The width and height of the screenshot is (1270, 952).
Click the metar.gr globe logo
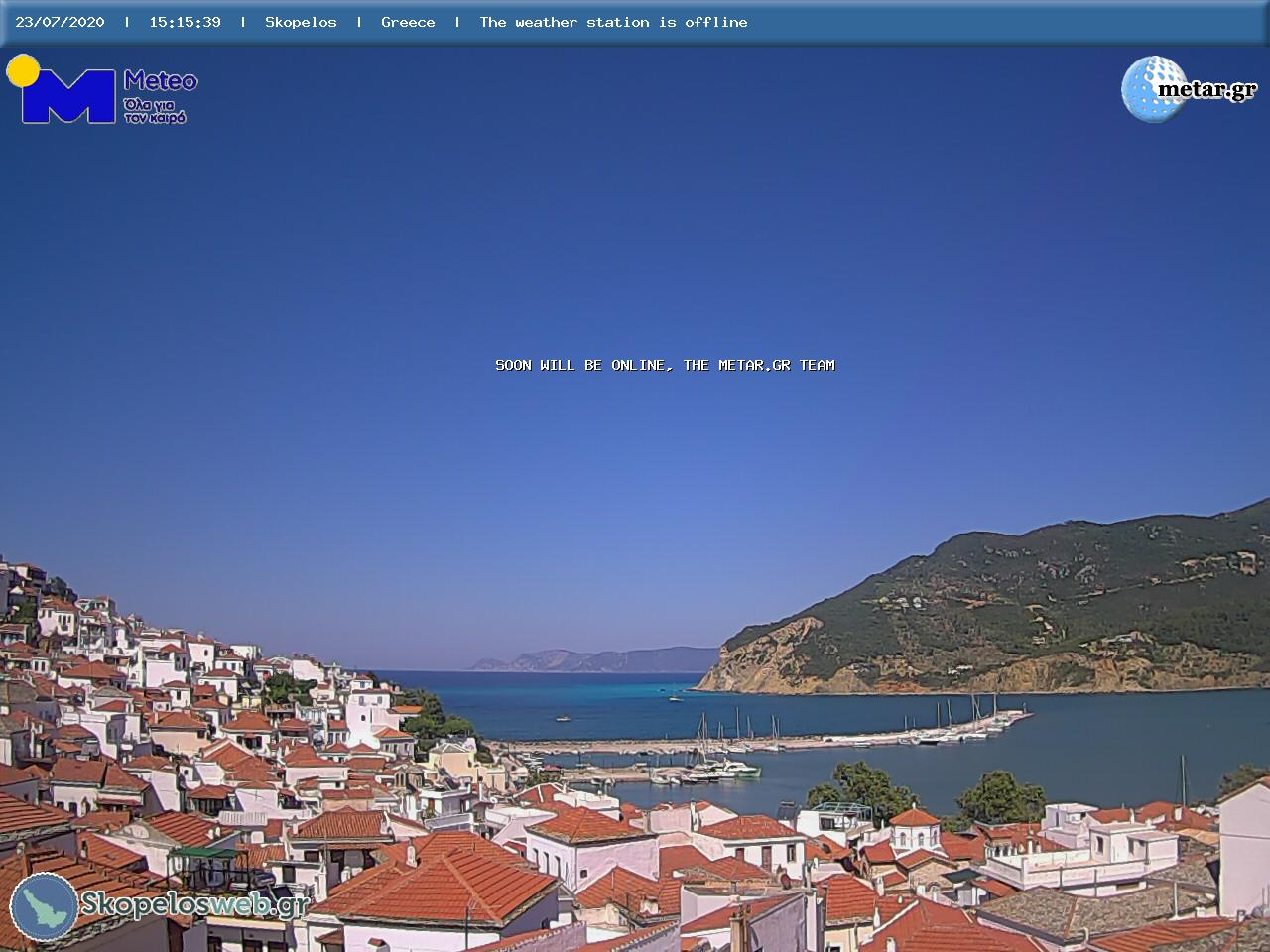click(x=1153, y=89)
